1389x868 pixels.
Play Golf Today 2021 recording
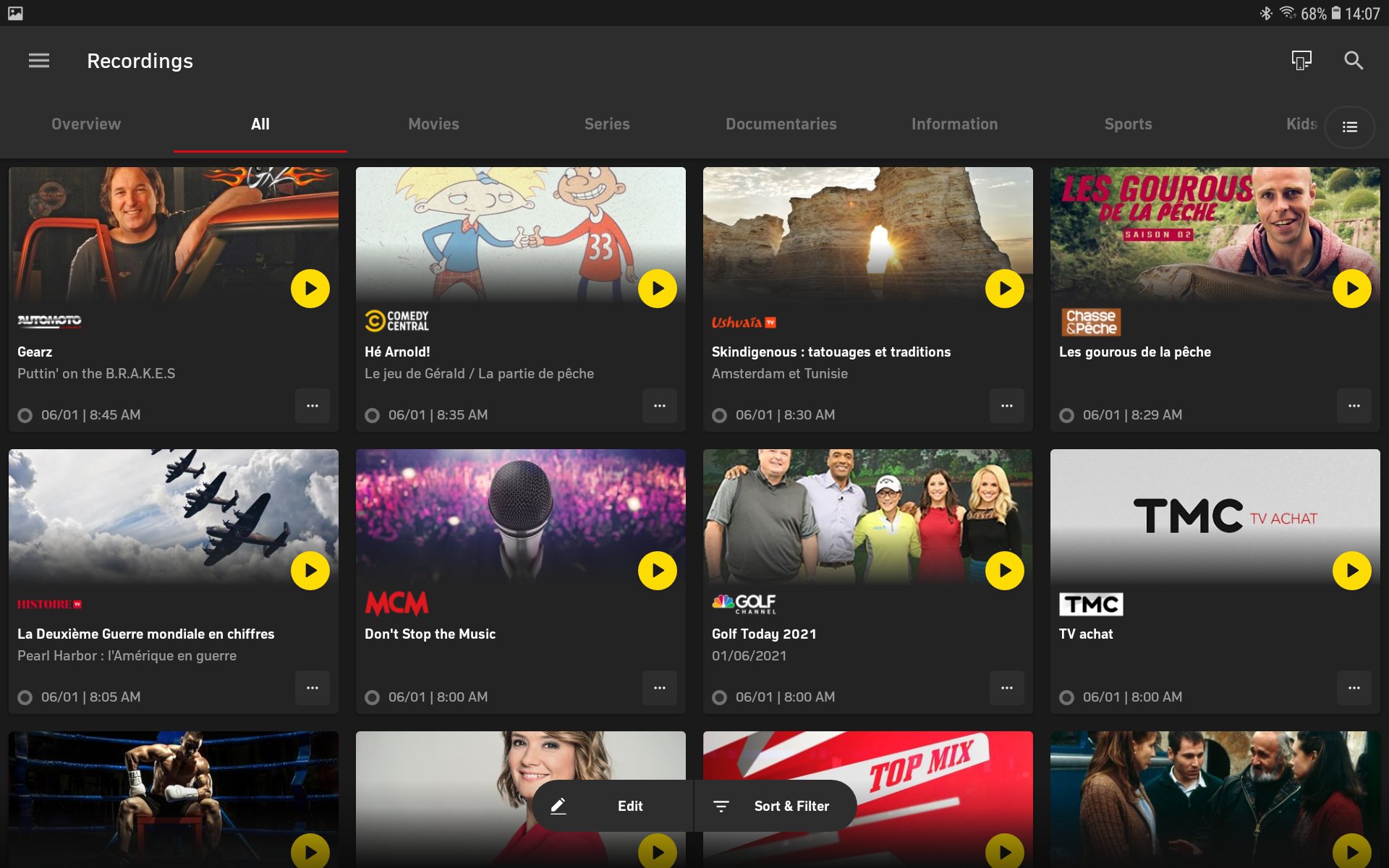1005,571
